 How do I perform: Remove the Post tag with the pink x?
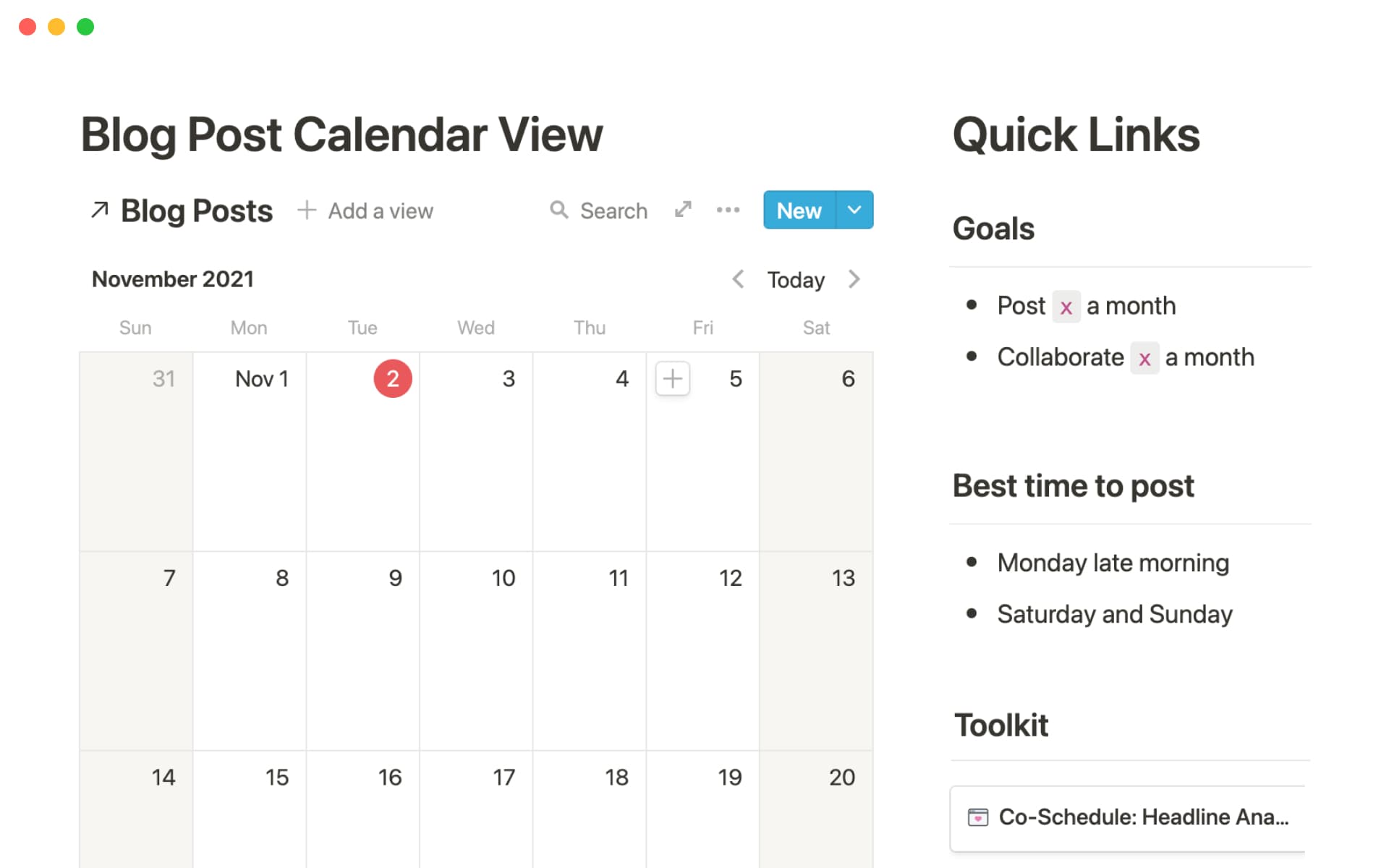(x=1066, y=307)
